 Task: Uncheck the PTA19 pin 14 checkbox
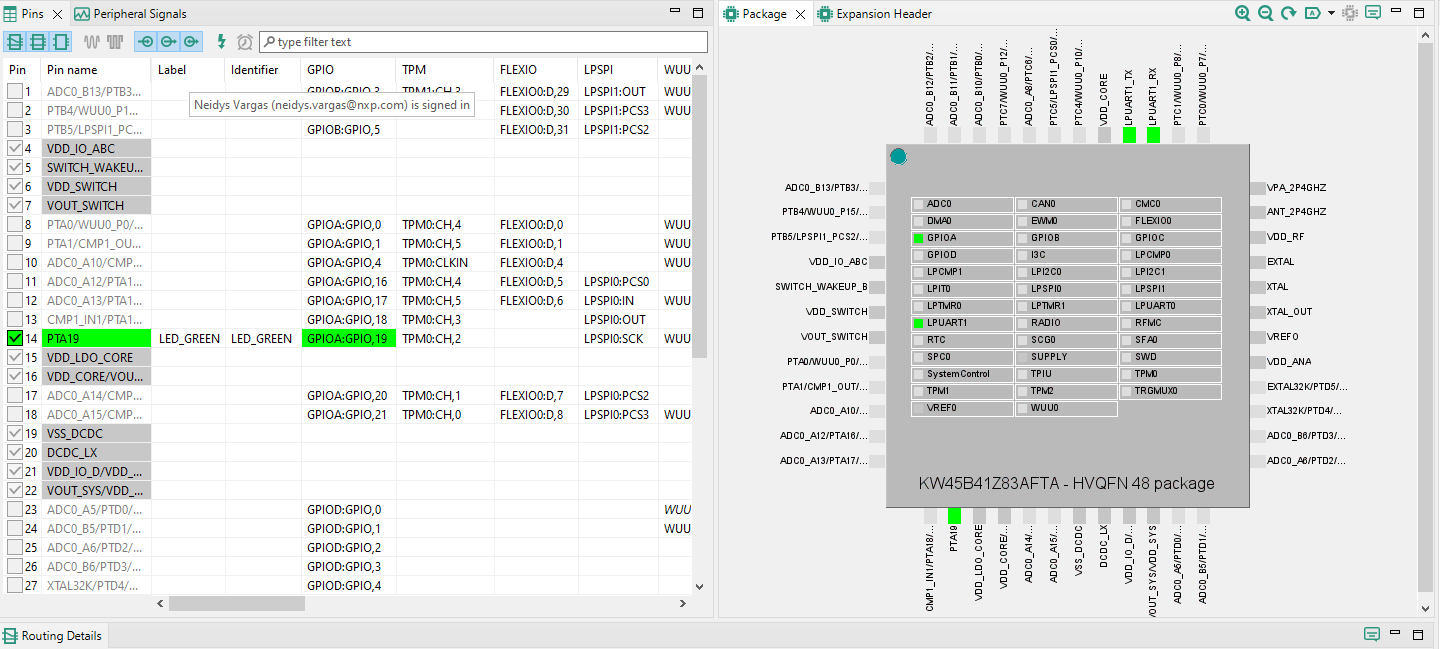(x=15, y=339)
